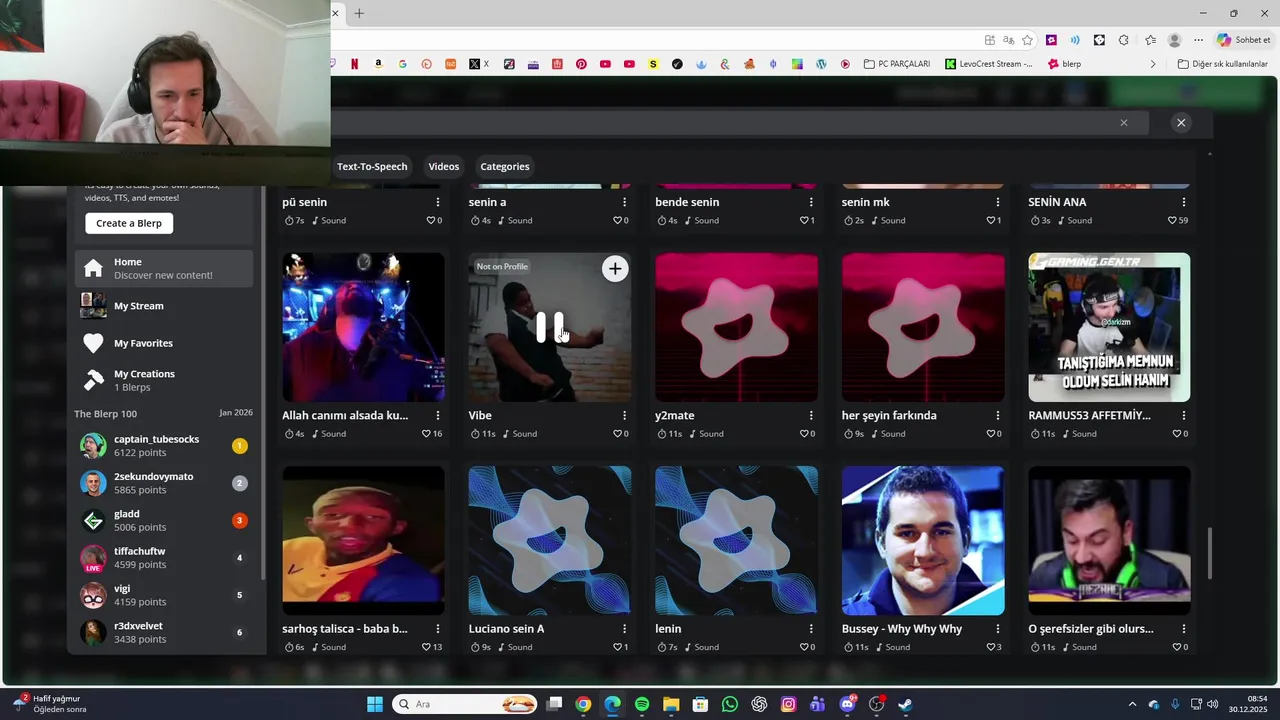
Task: Play her şeyin farkında thumbnail
Action: pyautogui.click(x=923, y=327)
